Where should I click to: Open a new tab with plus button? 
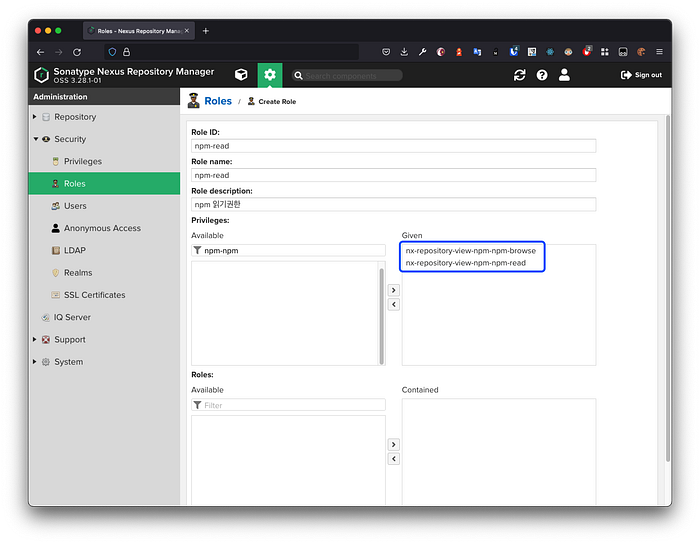click(x=205, y=31)
